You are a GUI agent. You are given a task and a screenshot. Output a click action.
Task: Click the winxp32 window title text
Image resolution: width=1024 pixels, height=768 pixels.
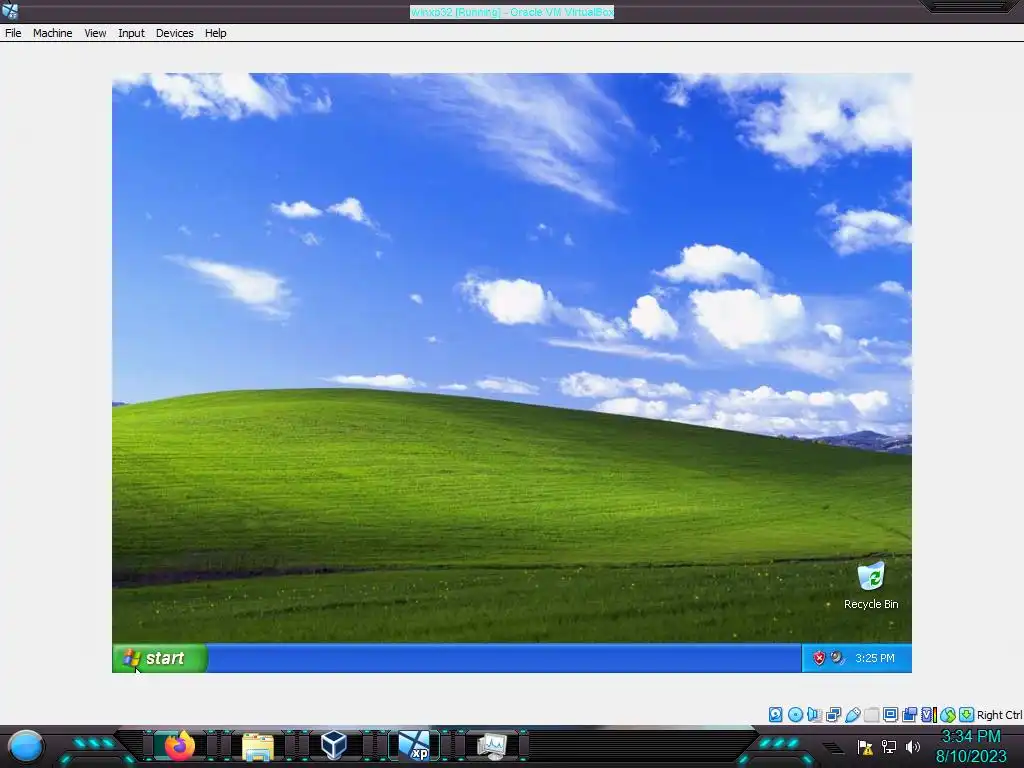(x=512, y=12)
